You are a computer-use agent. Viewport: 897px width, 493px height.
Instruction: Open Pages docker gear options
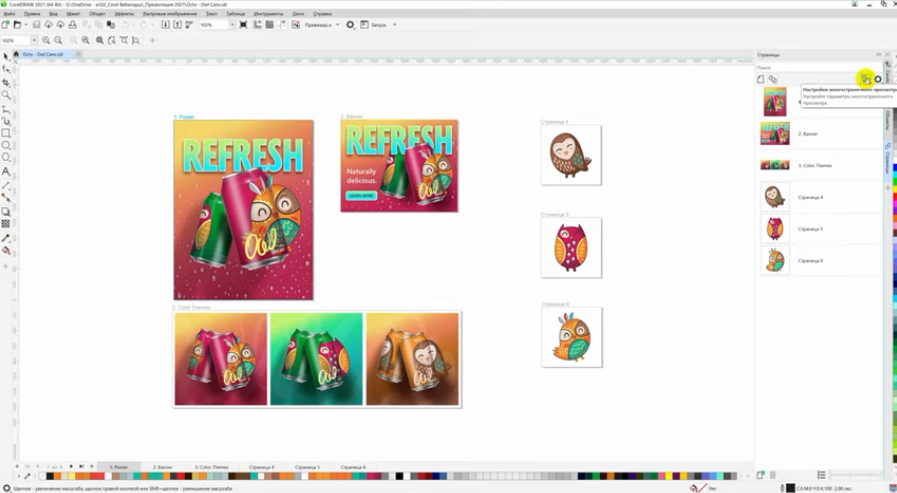[x=878, y=79]
